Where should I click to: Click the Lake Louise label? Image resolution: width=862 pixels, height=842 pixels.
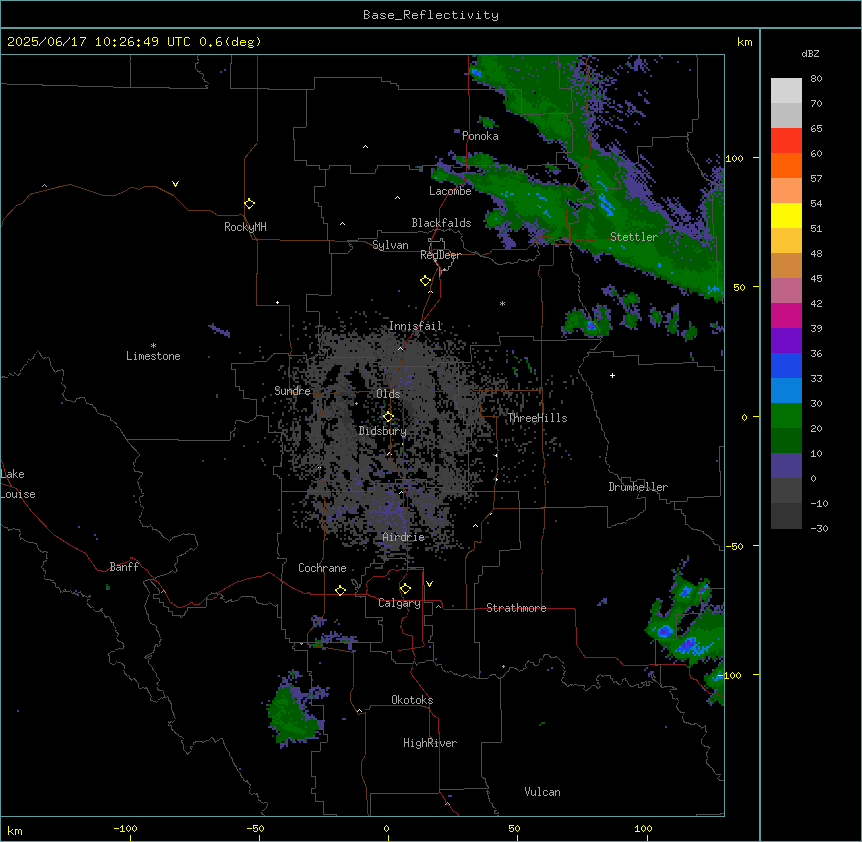(x=18, y=484)
